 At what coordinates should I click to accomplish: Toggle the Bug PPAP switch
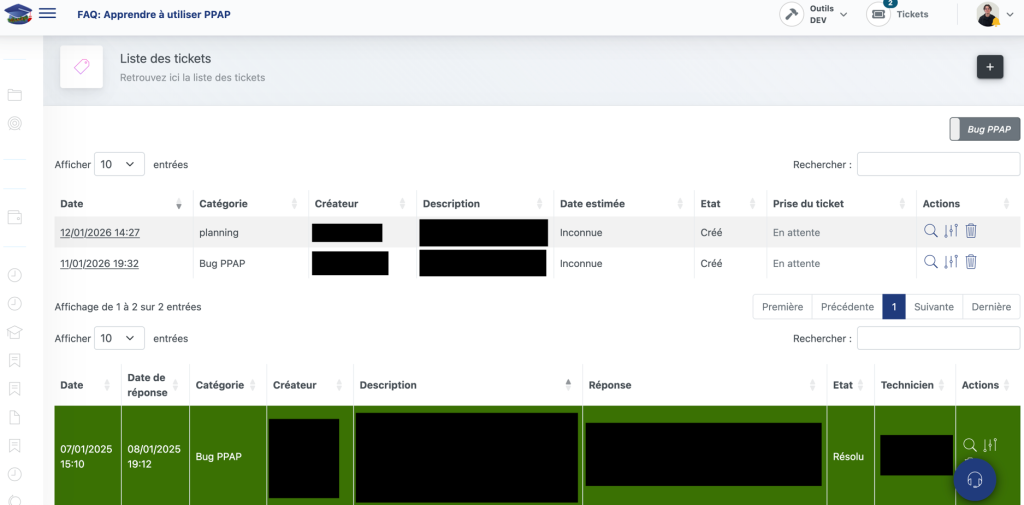[985, 129]
